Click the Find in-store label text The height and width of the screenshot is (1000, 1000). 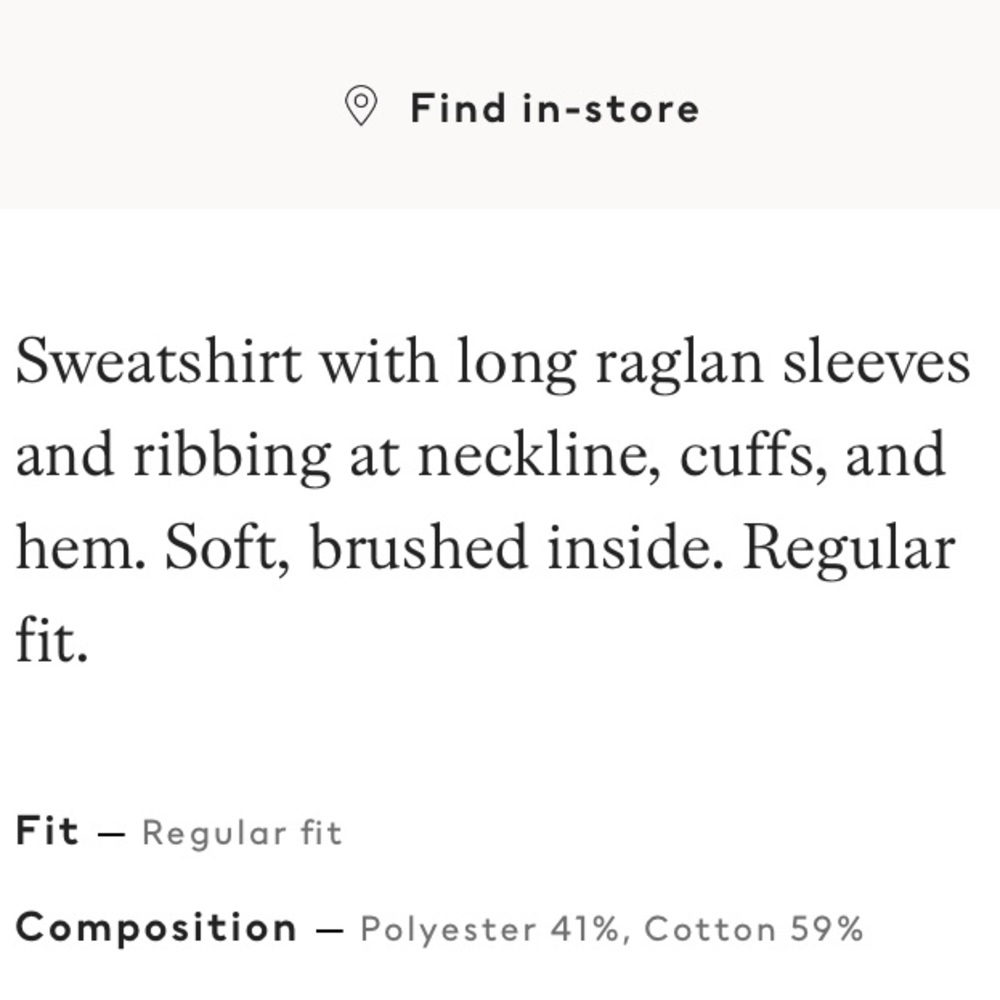coord(553,108)
